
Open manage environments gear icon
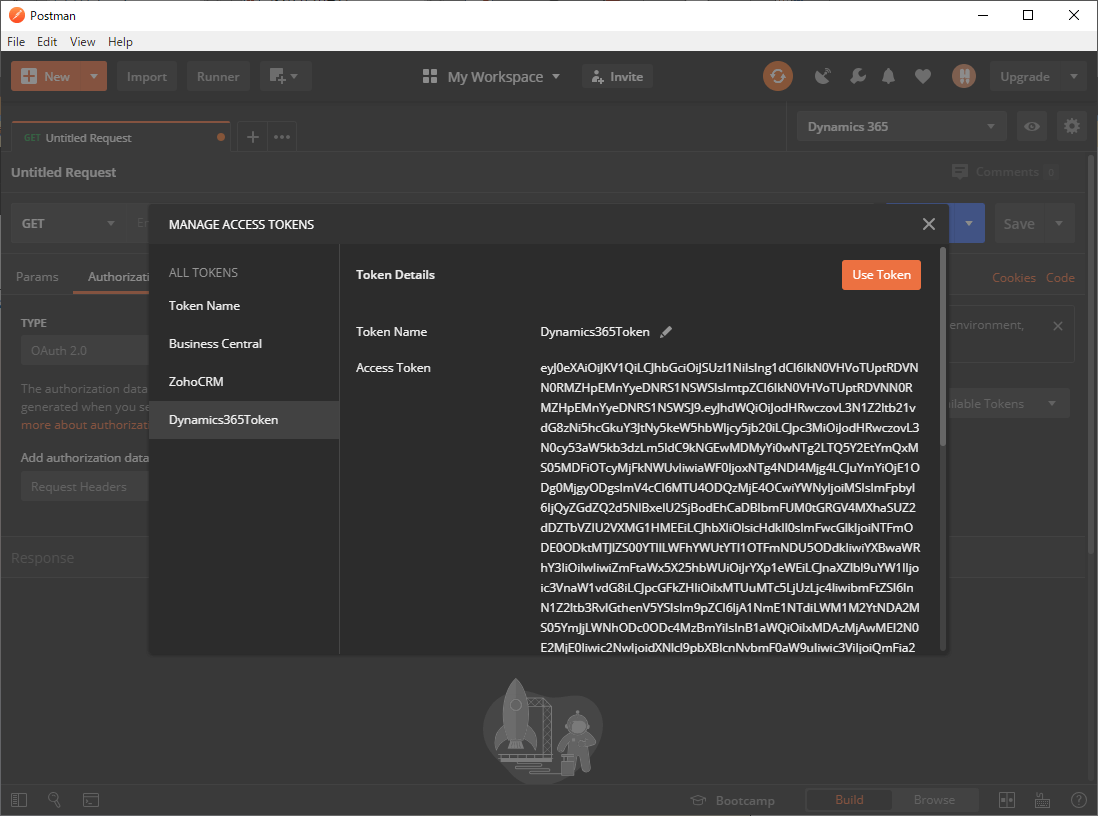pos(1071,127)
